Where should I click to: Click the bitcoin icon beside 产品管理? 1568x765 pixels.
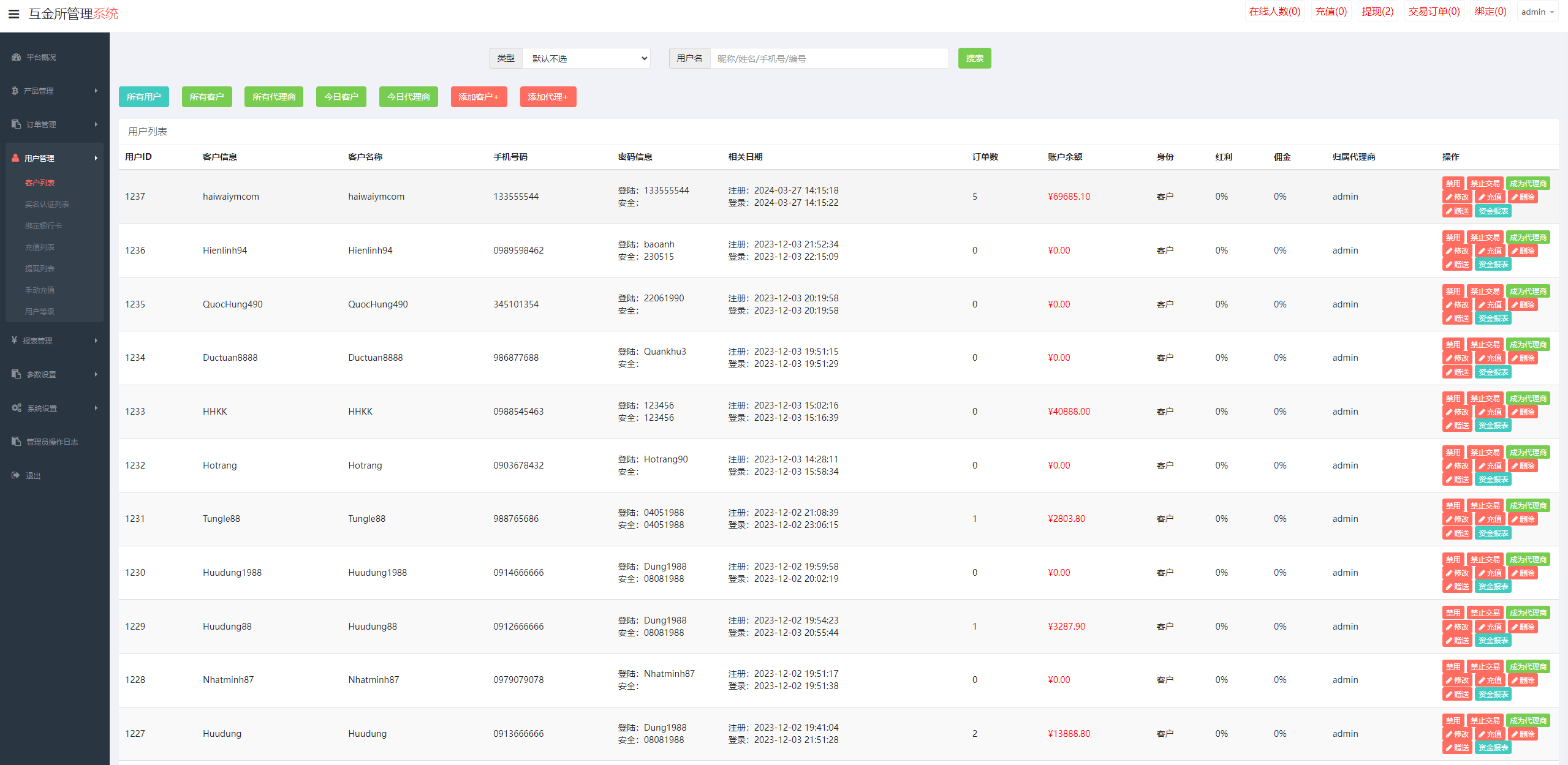click(15, 91)
